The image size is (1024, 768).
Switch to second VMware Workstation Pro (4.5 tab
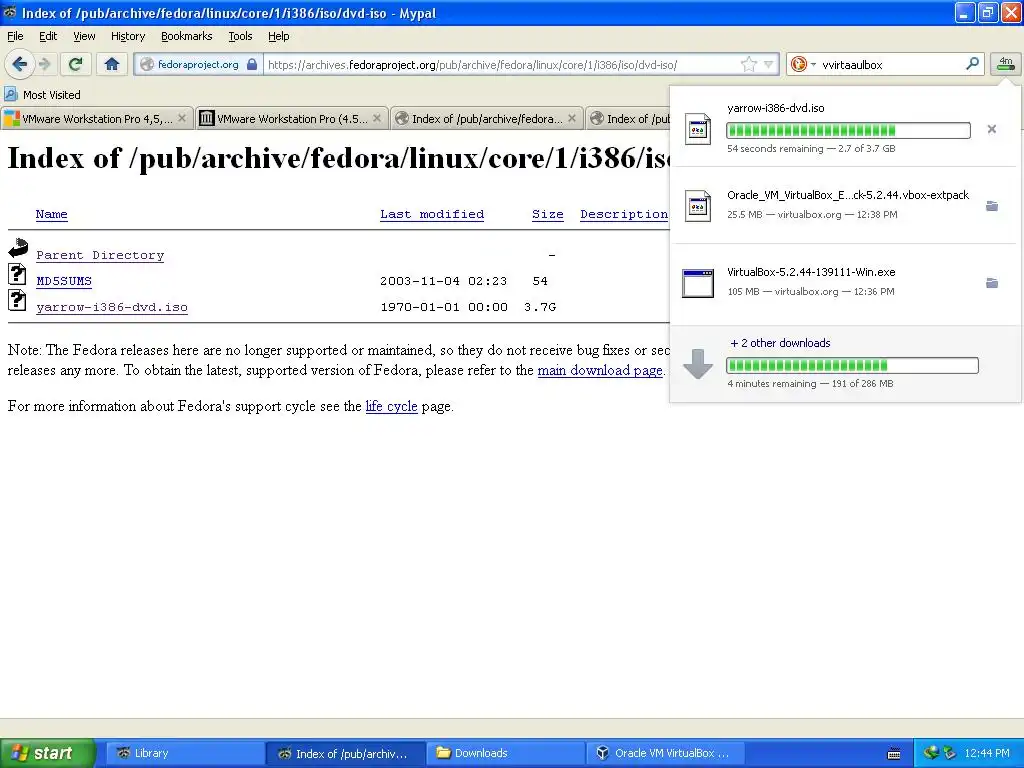point(291,118)
